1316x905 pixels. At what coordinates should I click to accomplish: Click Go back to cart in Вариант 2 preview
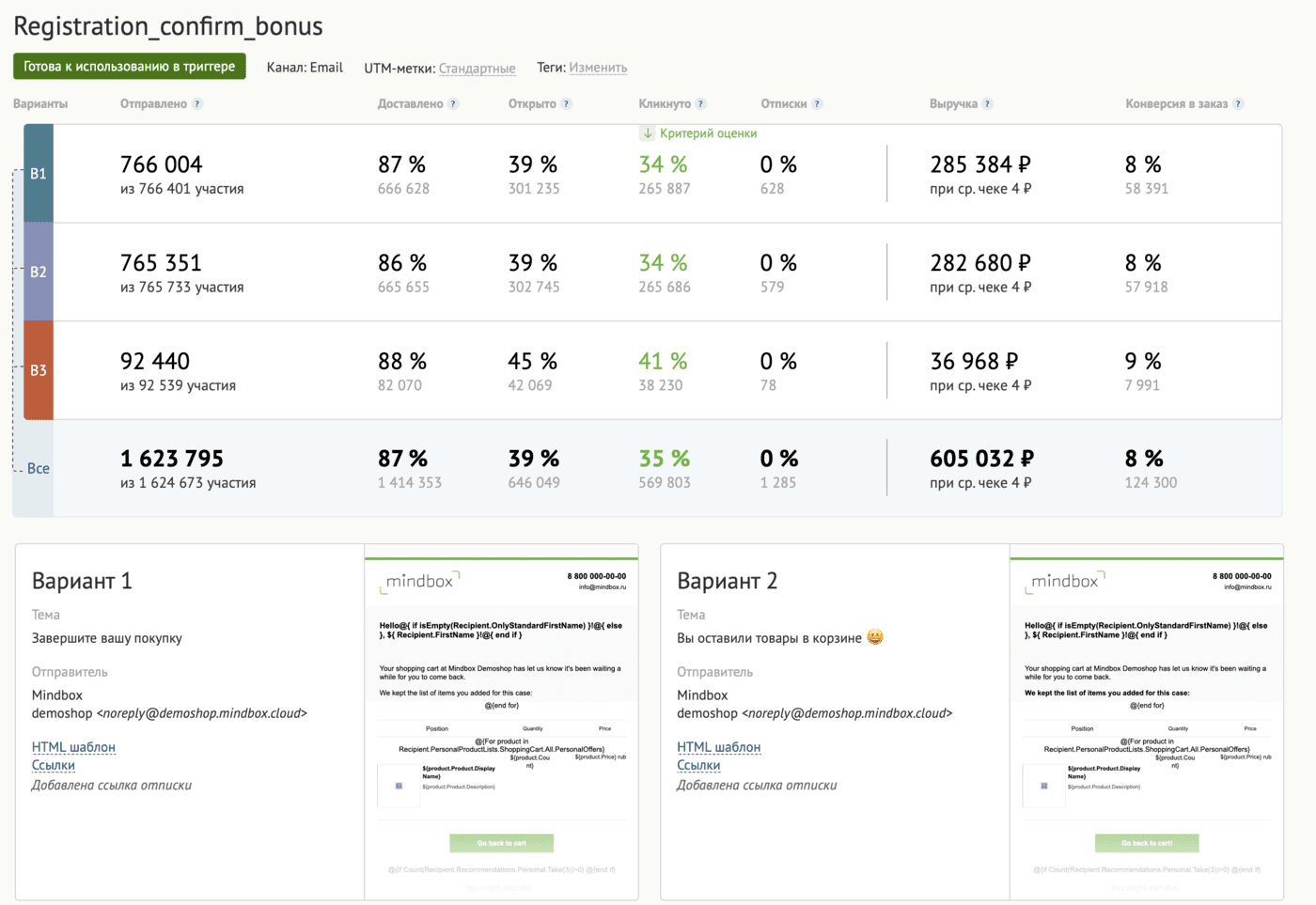1147,843
